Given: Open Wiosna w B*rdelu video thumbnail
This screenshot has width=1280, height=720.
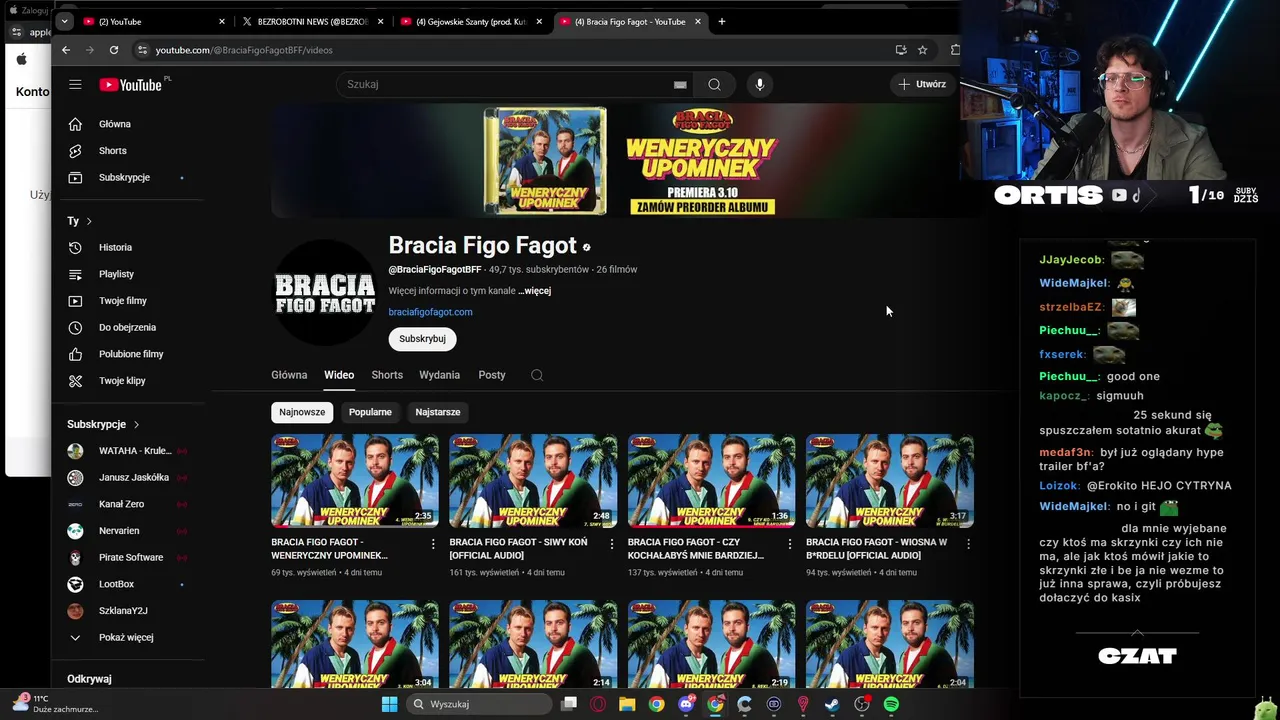Looking at the screenshot, I should point(890,481).
